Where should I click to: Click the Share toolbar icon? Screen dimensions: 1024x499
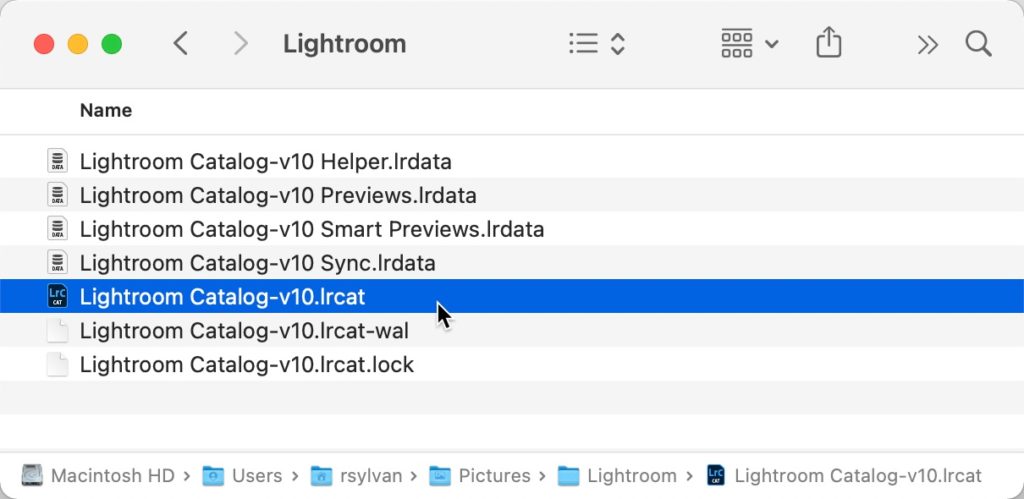(x=829, y=43)
